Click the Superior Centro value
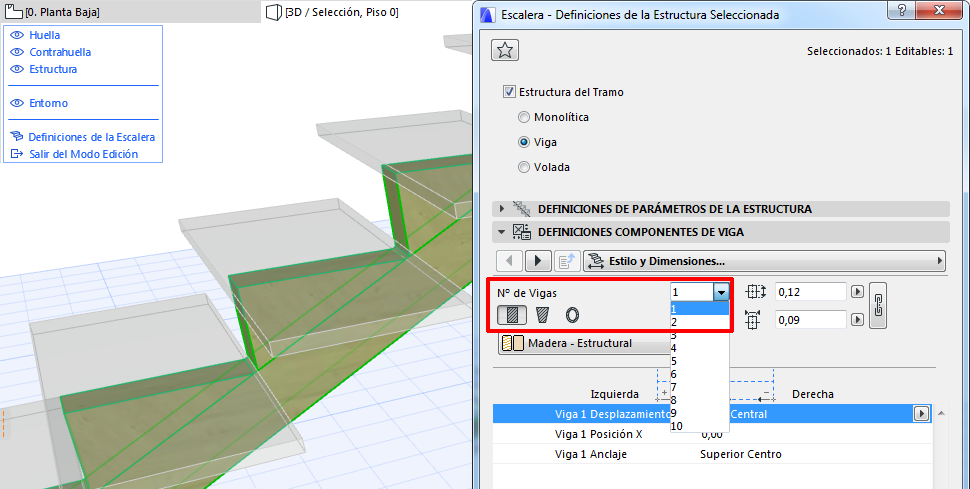Viewport: 970px width, 489px height. click(740, 454)
